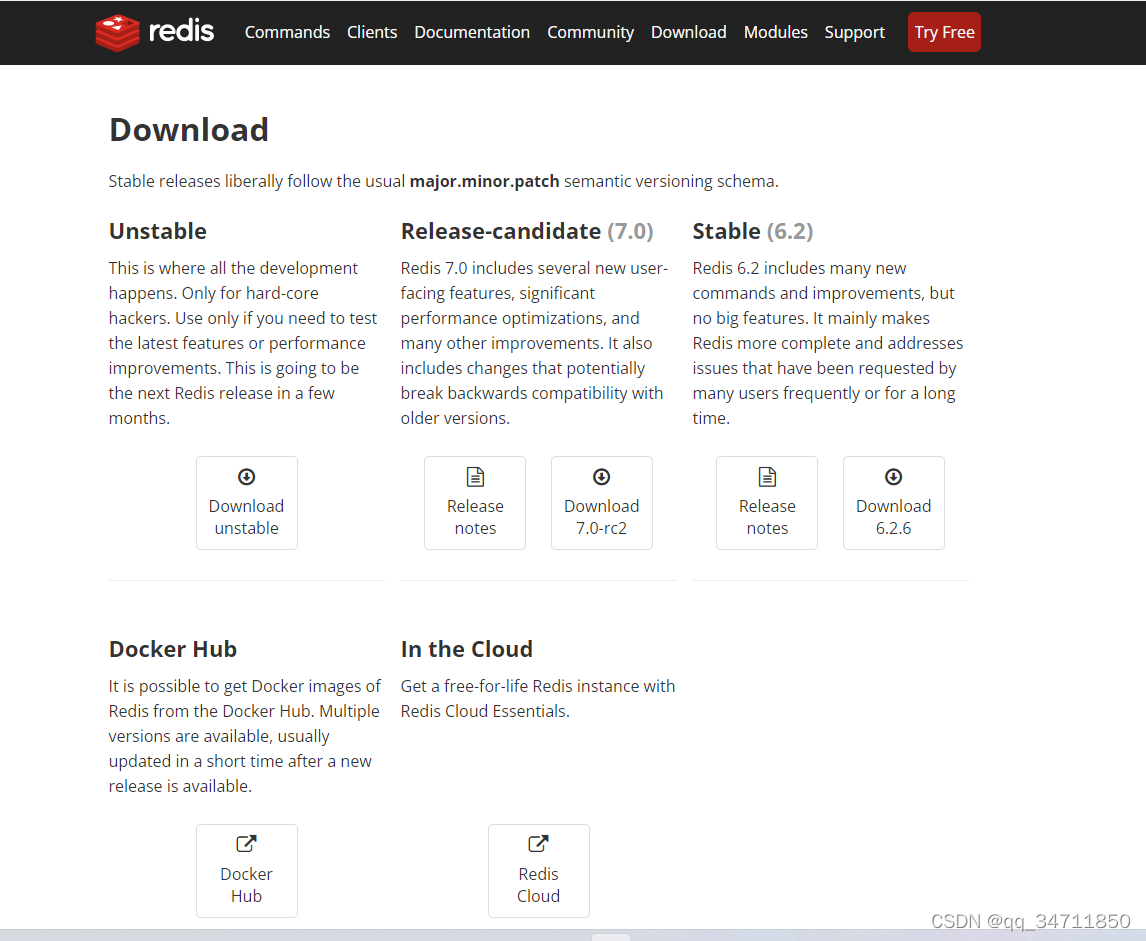Screen dimensions: 1146x941
Task: Open the Documentation menu item
Action: pos(472,32)
